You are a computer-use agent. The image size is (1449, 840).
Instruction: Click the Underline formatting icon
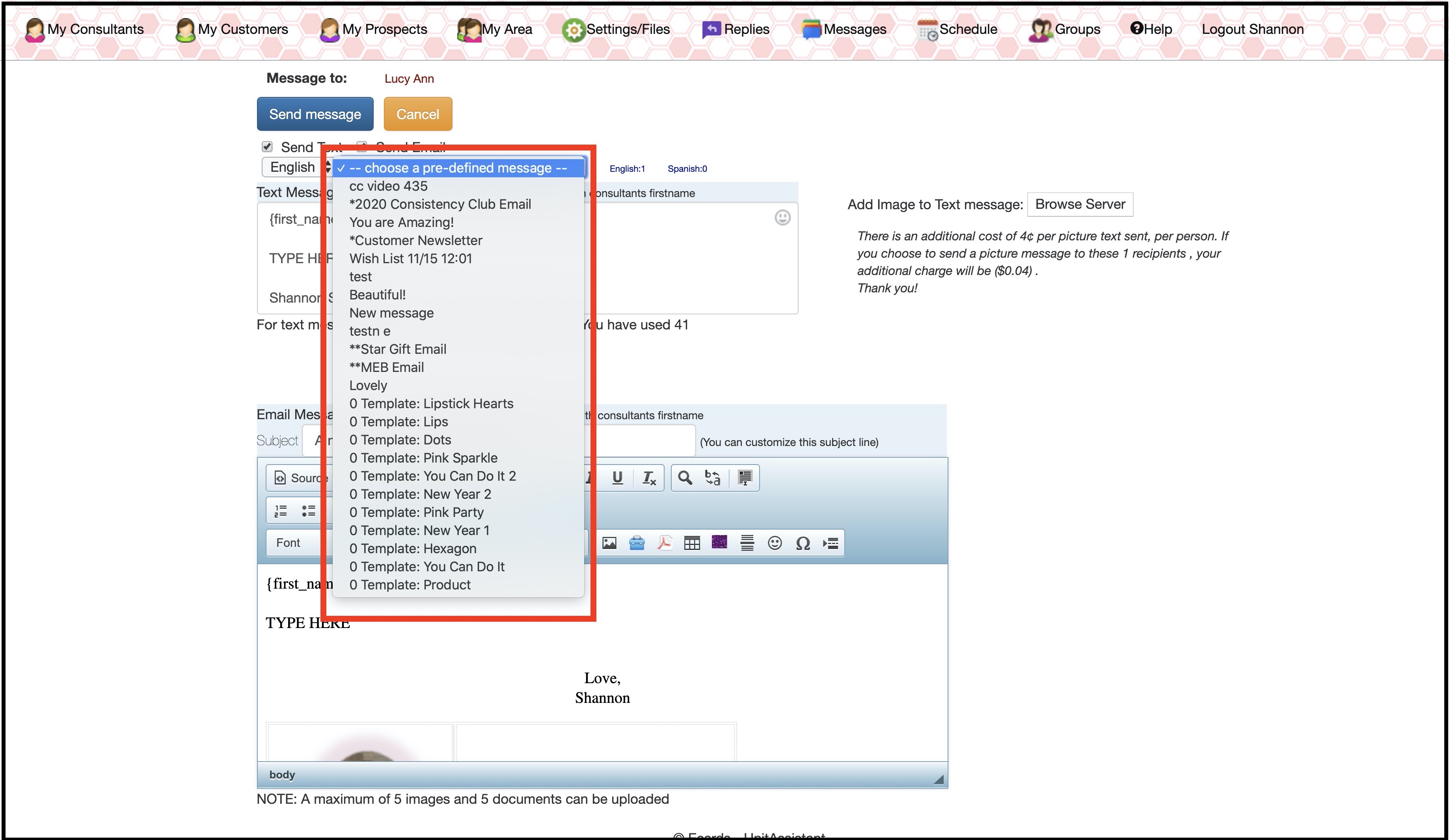coord(617,478)
